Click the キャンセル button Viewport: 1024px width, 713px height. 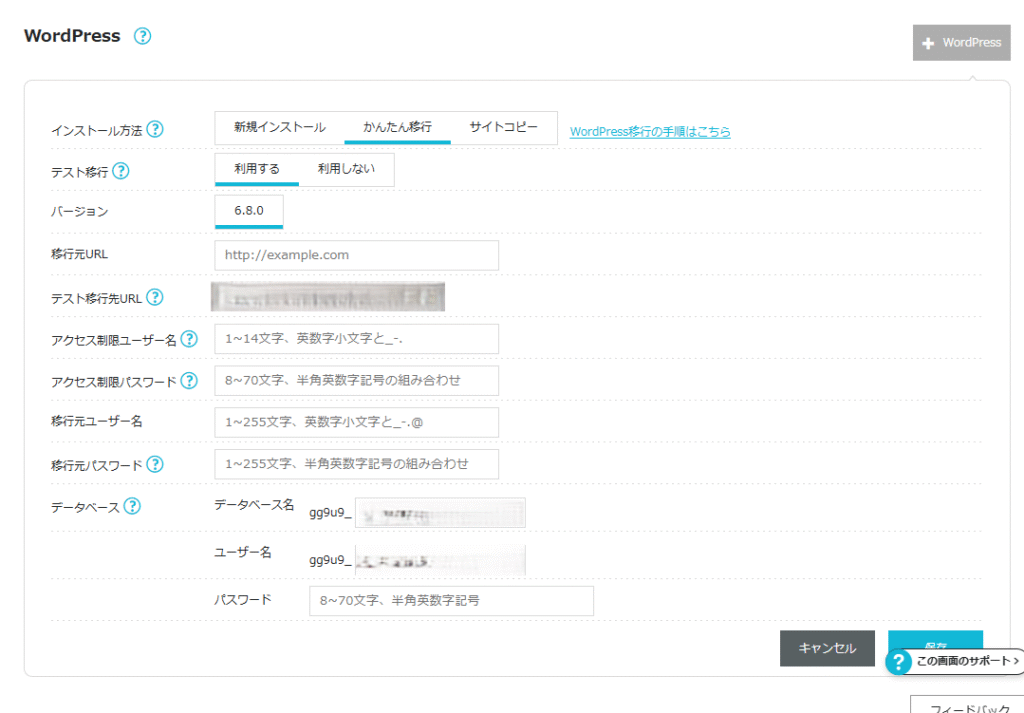point(827,648)
